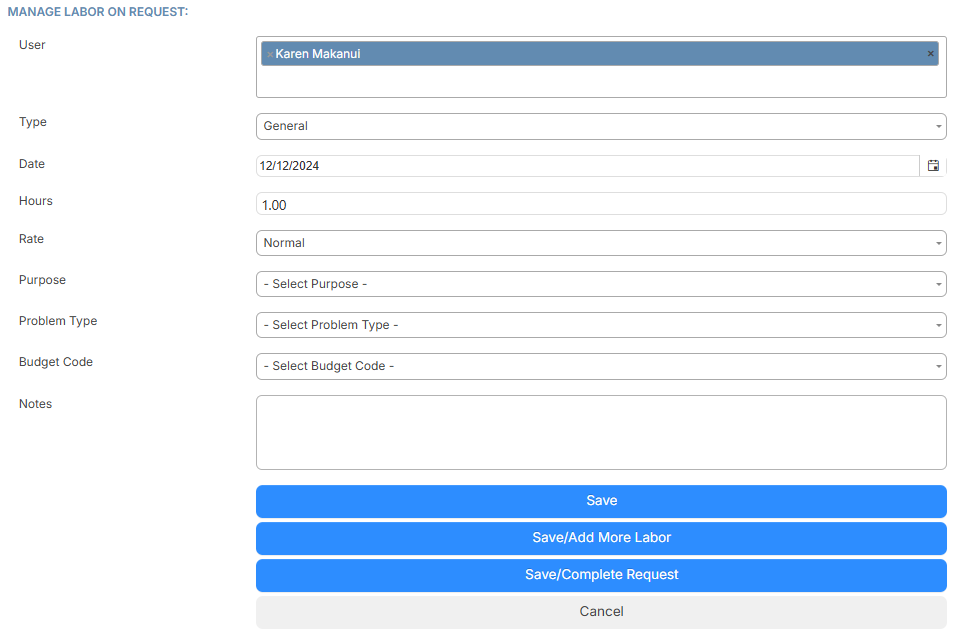
Task: Click the Date field showing 12/12/2024
Action: click(x=590, y=165)
